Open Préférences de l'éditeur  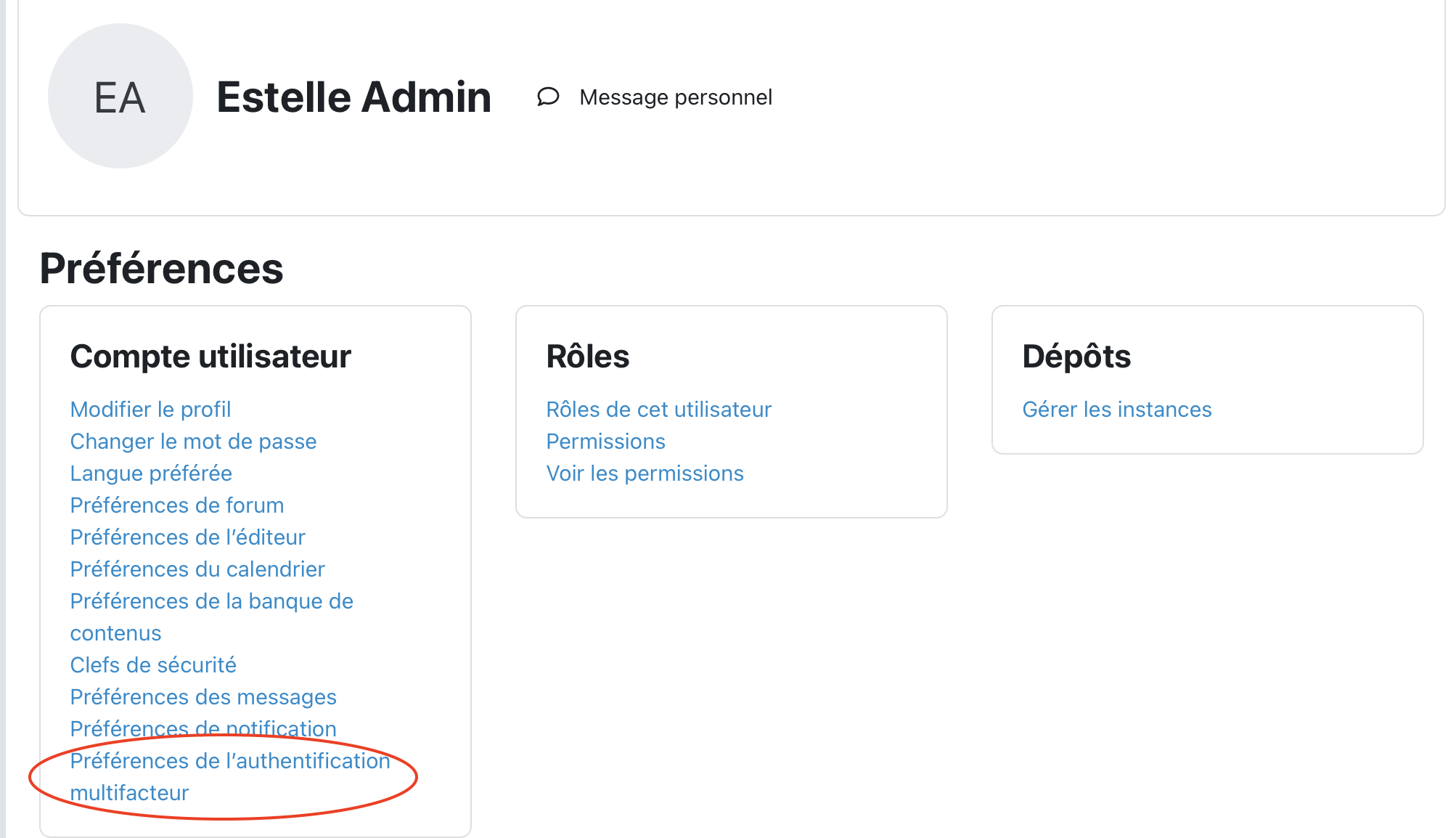(x=187, y=537)
